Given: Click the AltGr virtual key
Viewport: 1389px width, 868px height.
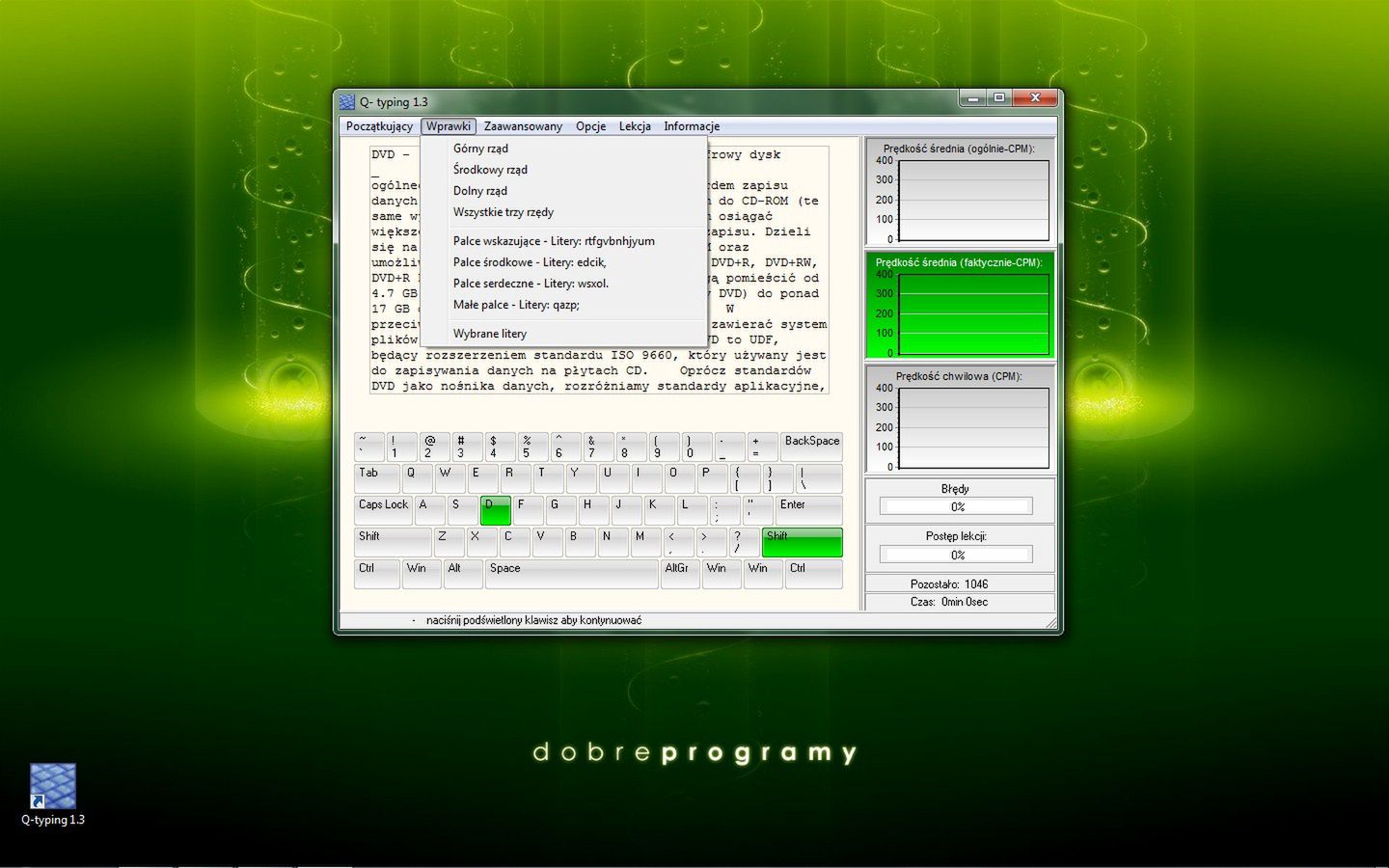Looking at the screenshot, I should [682, 574].
